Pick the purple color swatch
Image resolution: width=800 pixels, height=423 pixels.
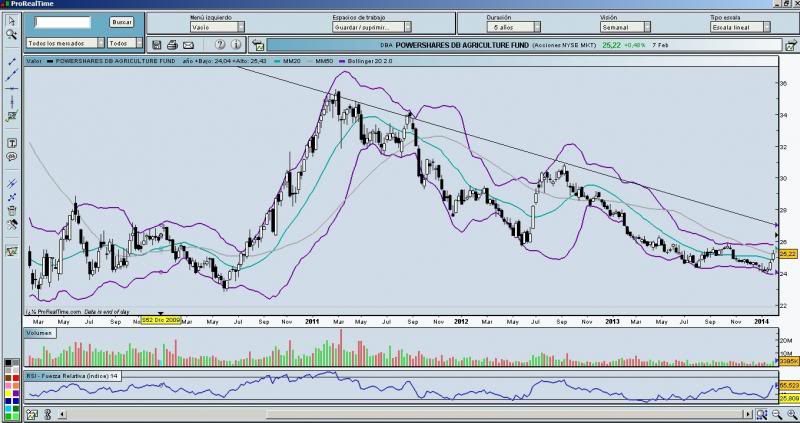pos(16,393)
